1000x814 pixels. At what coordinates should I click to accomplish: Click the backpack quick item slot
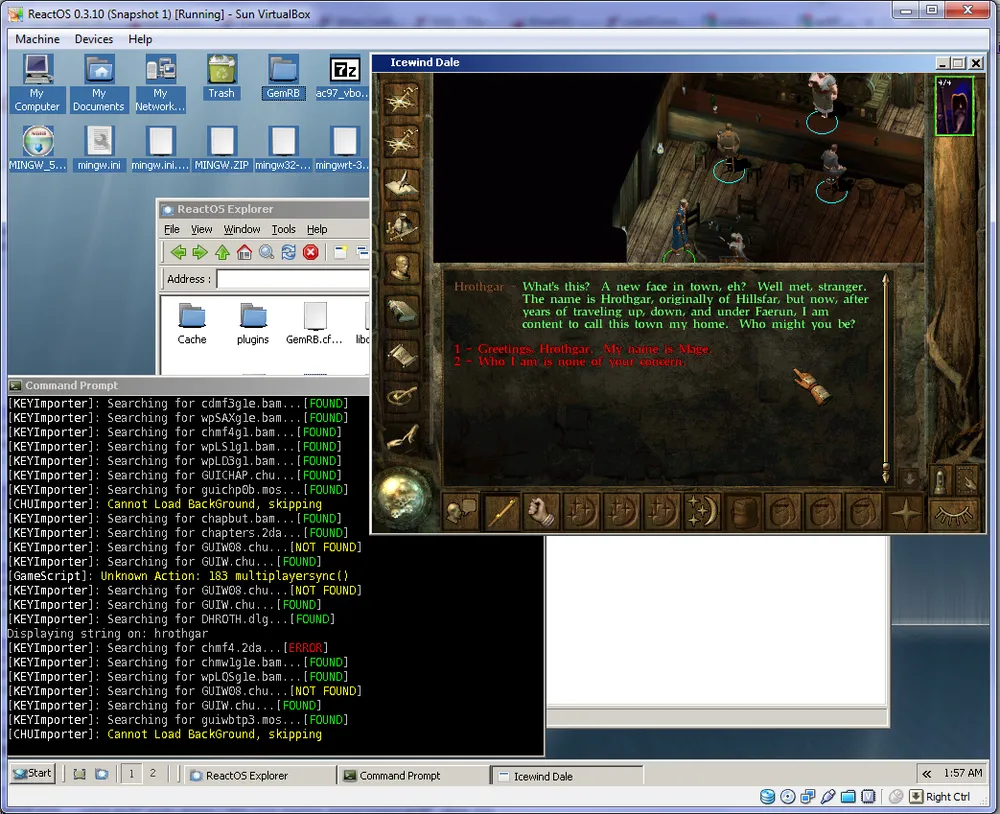(x=742, y=512)
